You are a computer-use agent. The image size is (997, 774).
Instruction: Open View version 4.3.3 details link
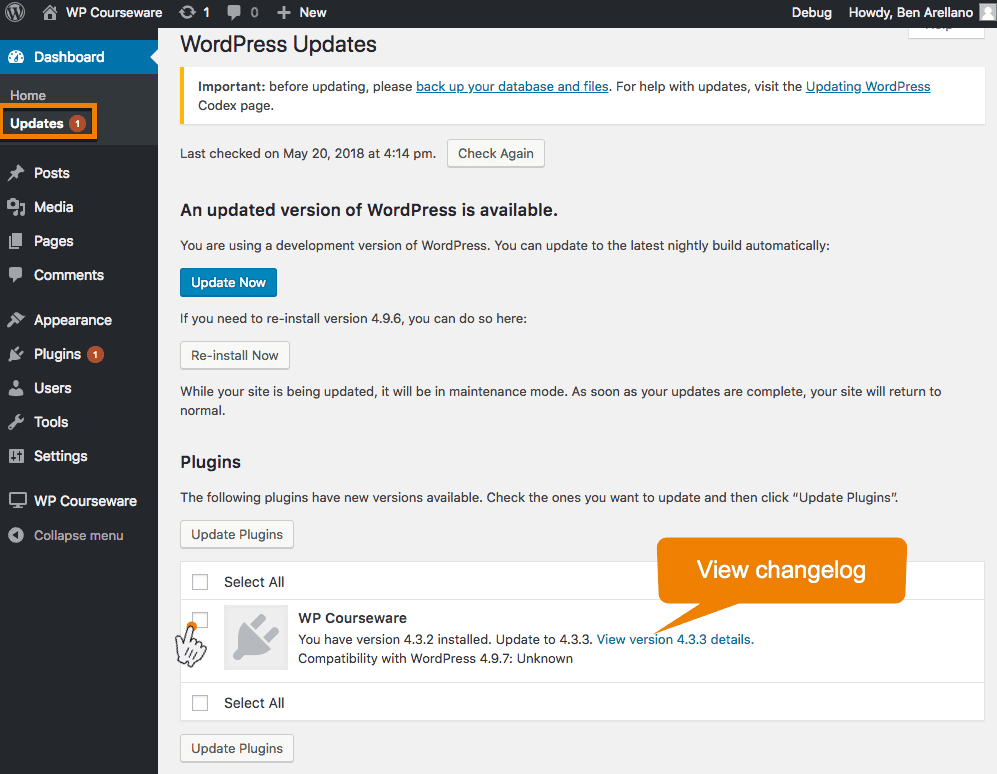tap(675, 639)
